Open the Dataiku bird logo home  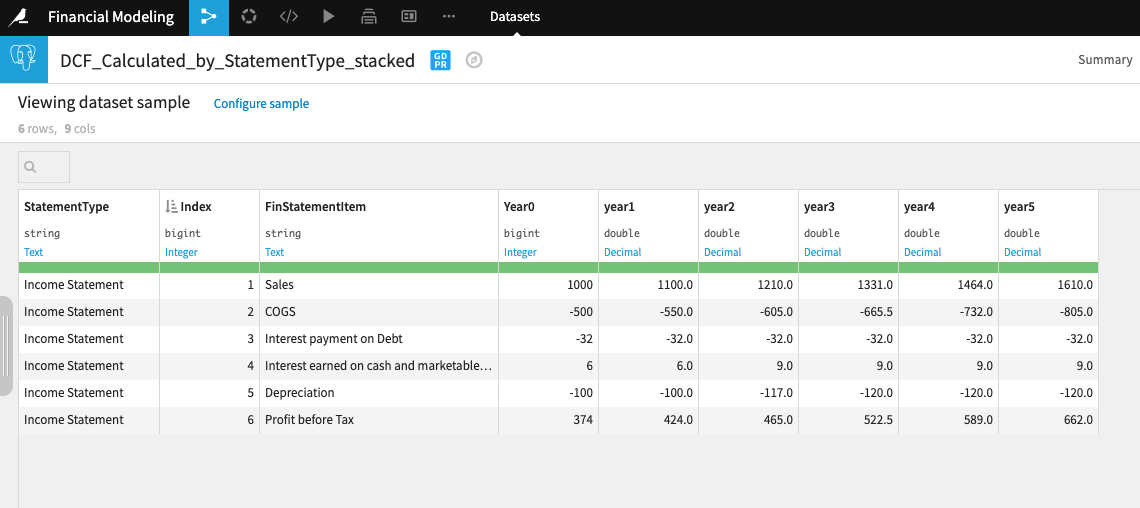(x=18, y=17)
